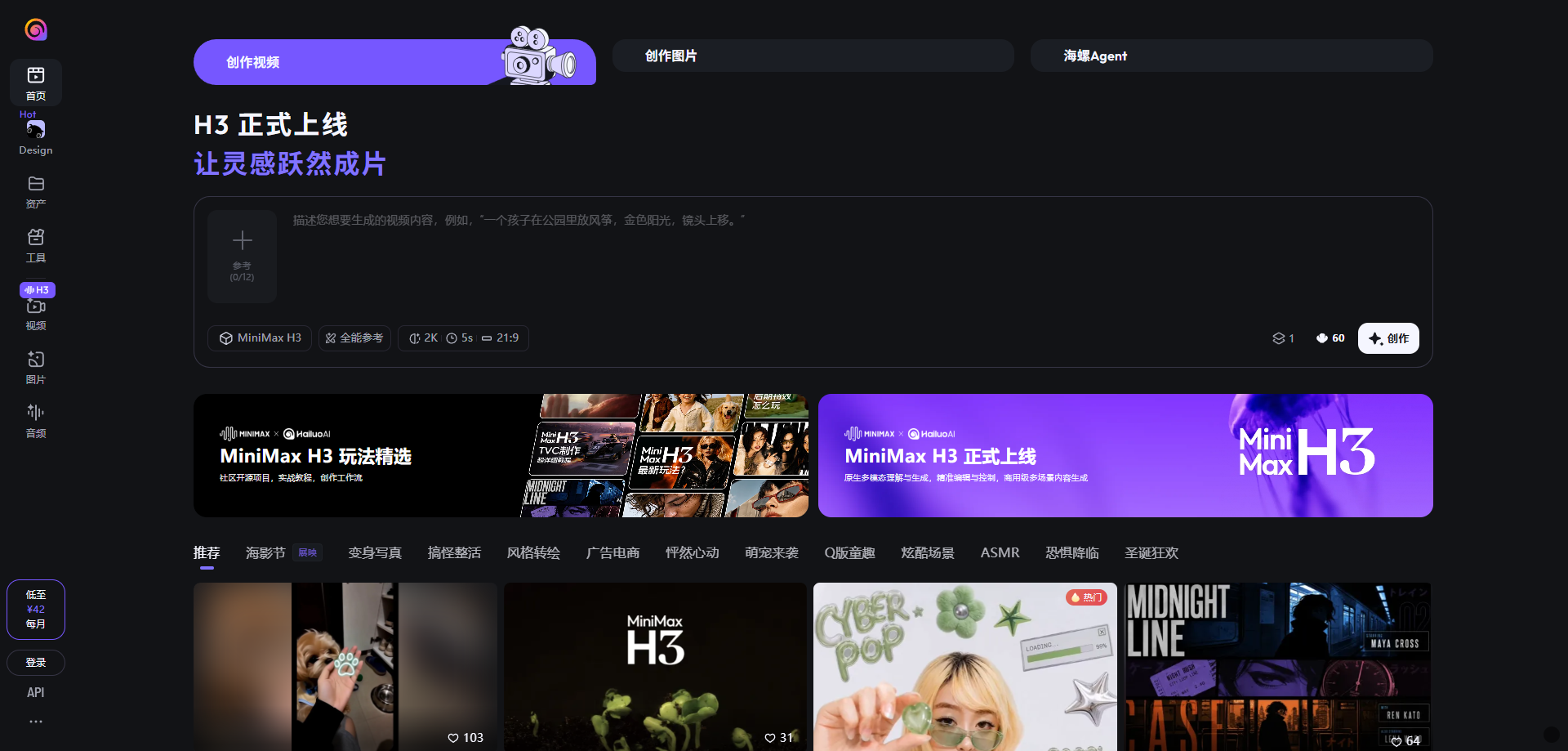Click the Hailuo logo icon

click(36, 29)
